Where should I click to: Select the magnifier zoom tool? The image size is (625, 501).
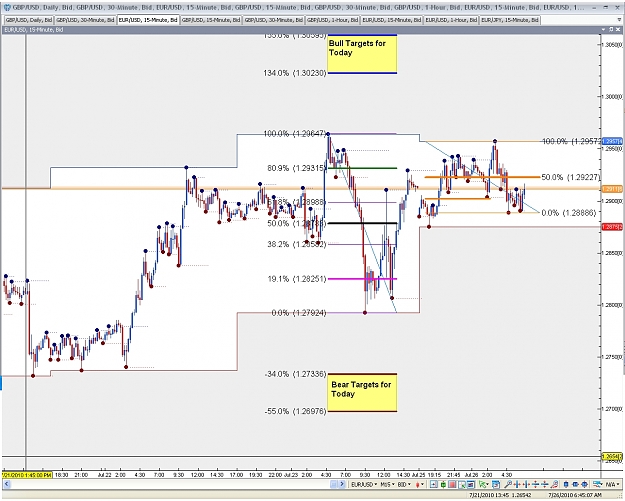pos(508,485)
